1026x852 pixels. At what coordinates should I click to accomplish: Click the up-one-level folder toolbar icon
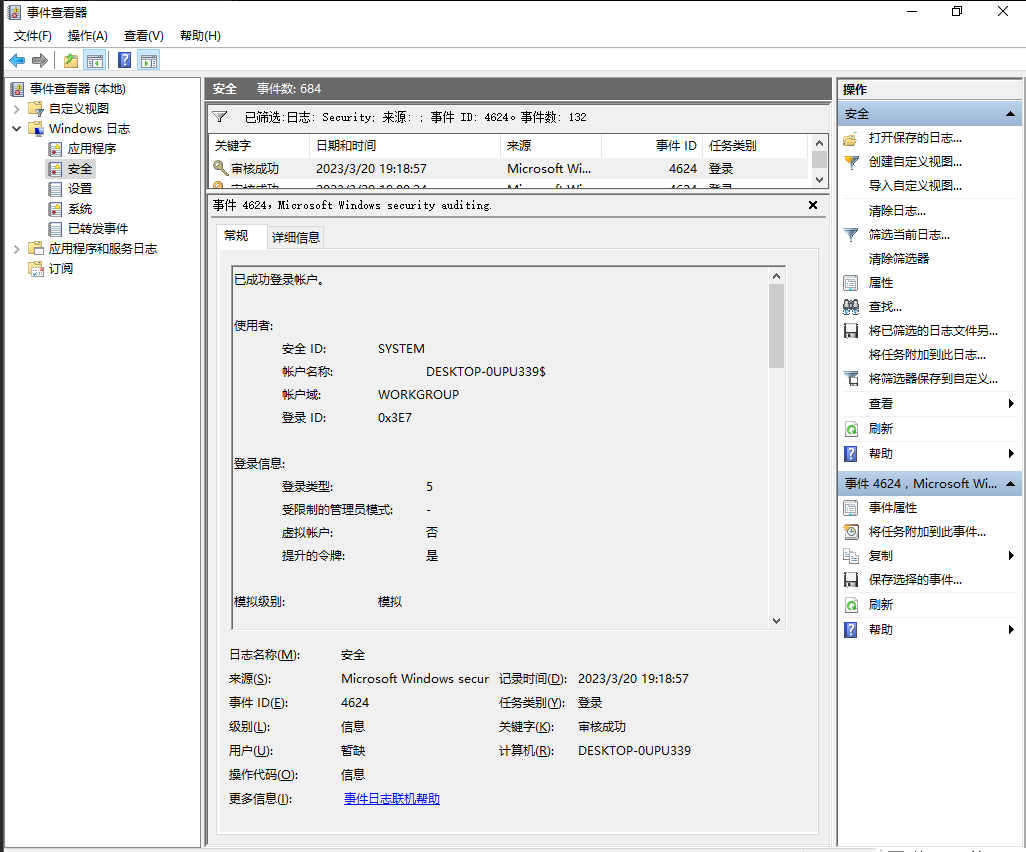(x=71, y=61)
